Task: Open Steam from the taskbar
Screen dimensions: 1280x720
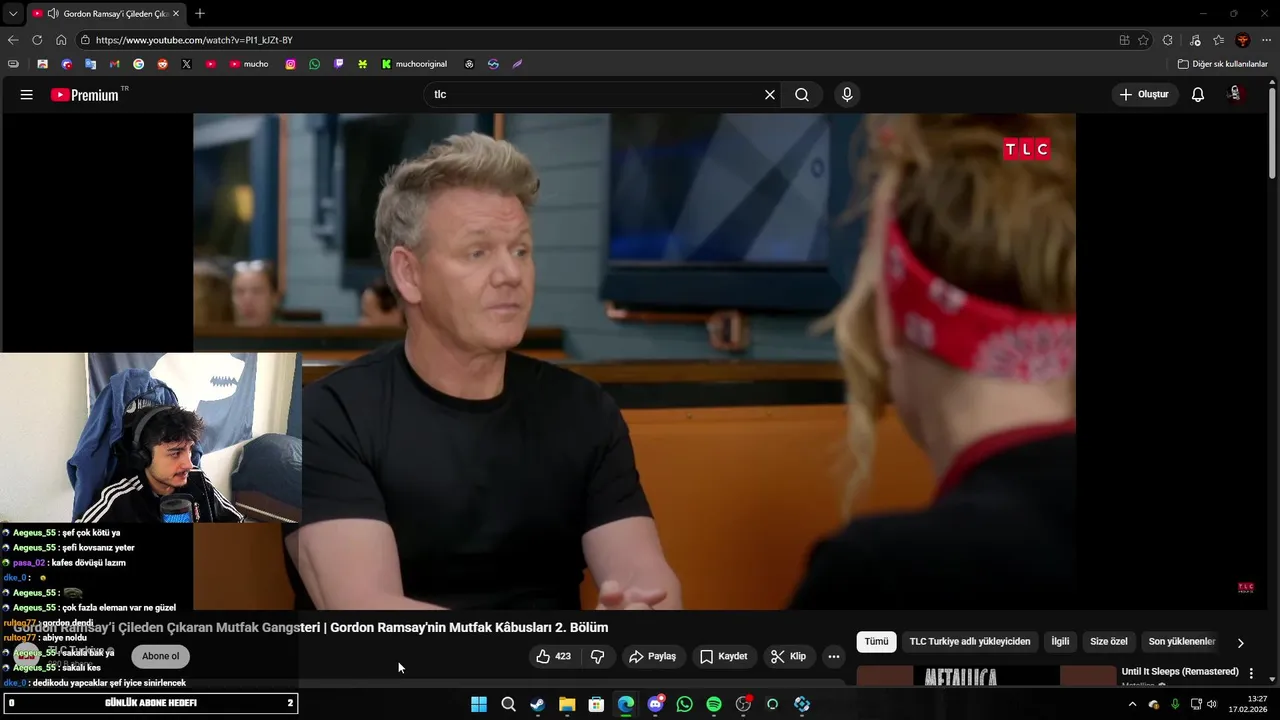Action: [538, 704]
